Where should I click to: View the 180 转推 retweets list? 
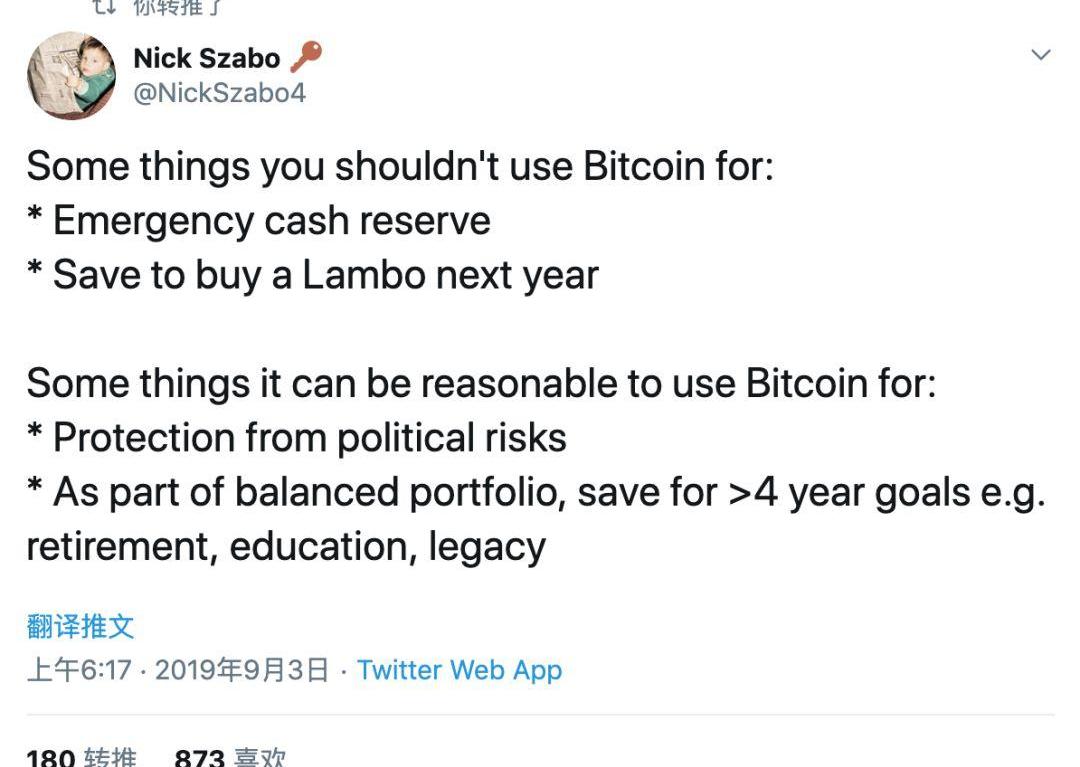click(x=81, y=757)
